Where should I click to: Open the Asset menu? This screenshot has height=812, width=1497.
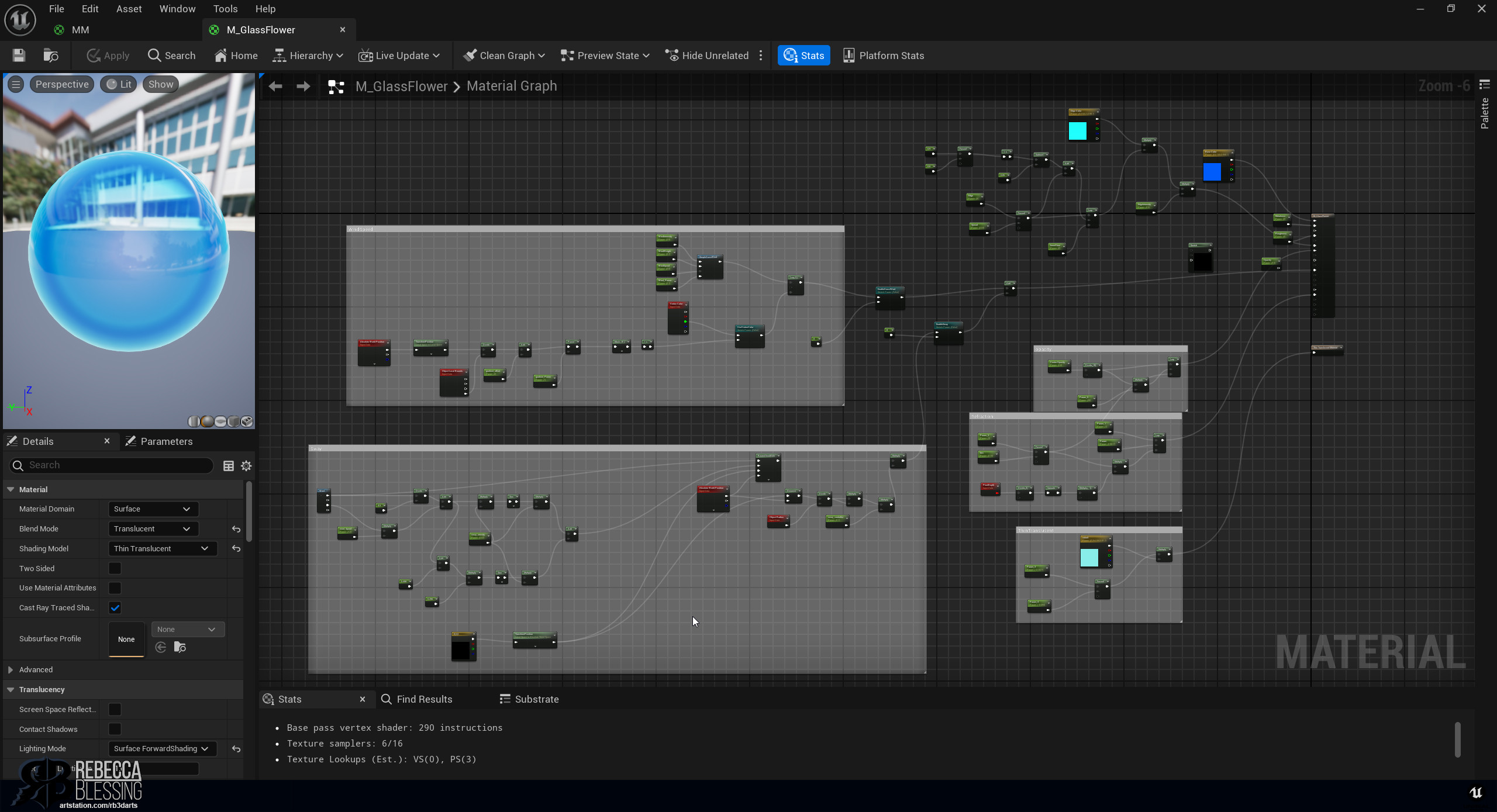129,9
